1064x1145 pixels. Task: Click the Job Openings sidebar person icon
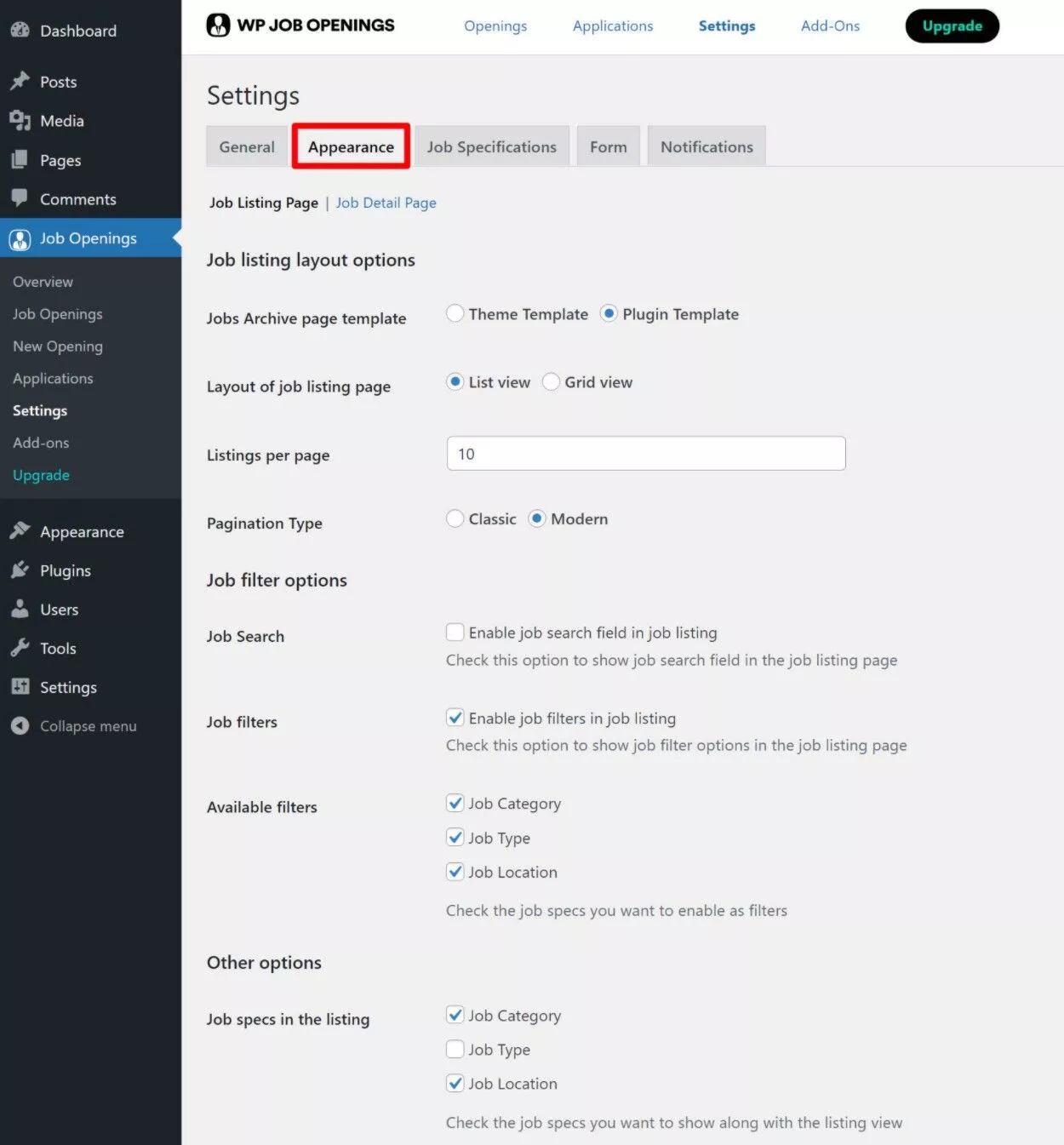tap(20, 239)
